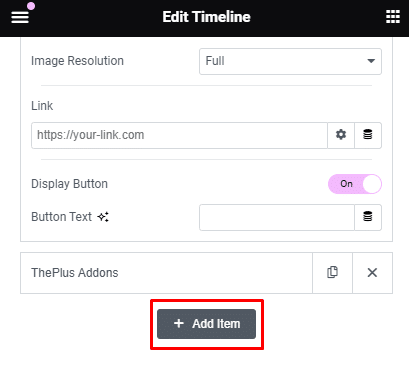Click the Edit Timeline panel title
This screenshot has width=409, height=375.
(206, 17)
